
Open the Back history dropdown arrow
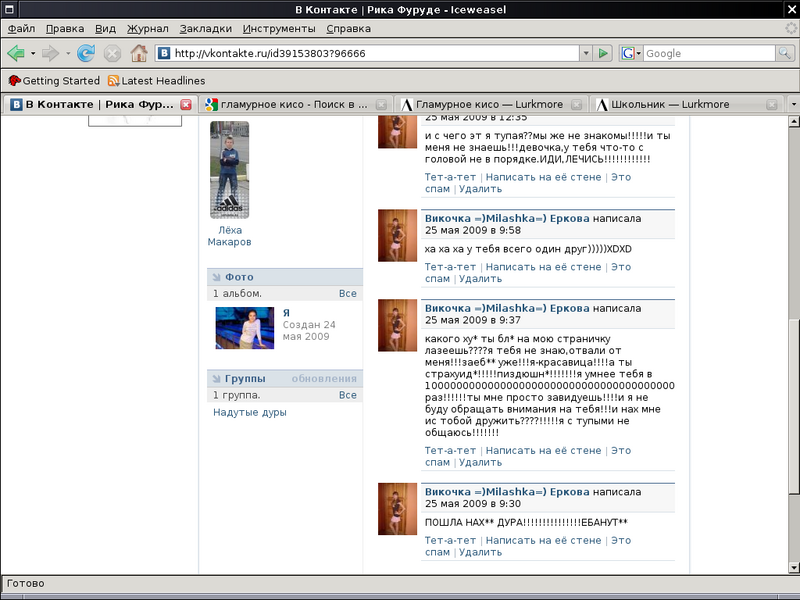point(33,53)
